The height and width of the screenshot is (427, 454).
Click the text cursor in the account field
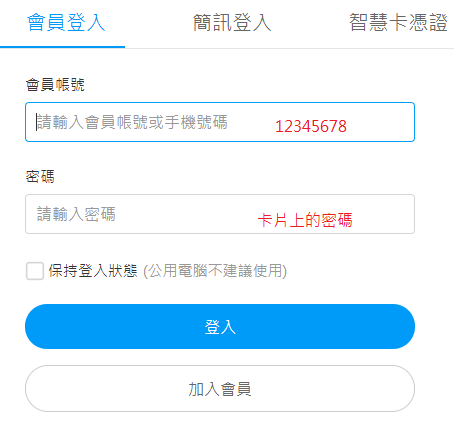click(36, 122)
